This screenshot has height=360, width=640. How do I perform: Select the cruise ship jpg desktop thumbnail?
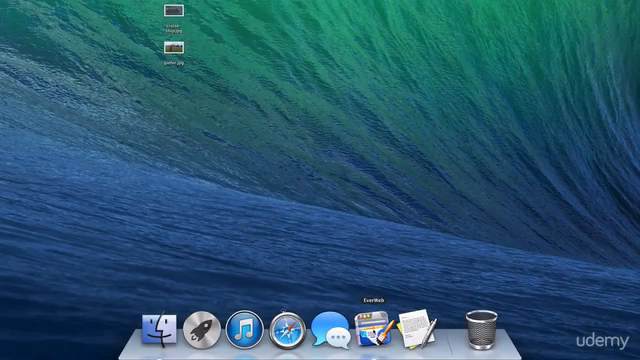174,11
